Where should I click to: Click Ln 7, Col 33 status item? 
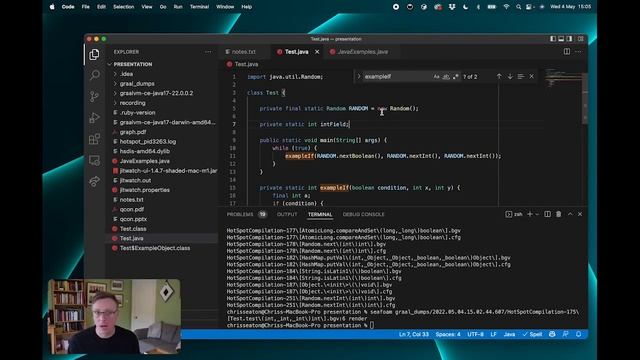coord(413,334)
